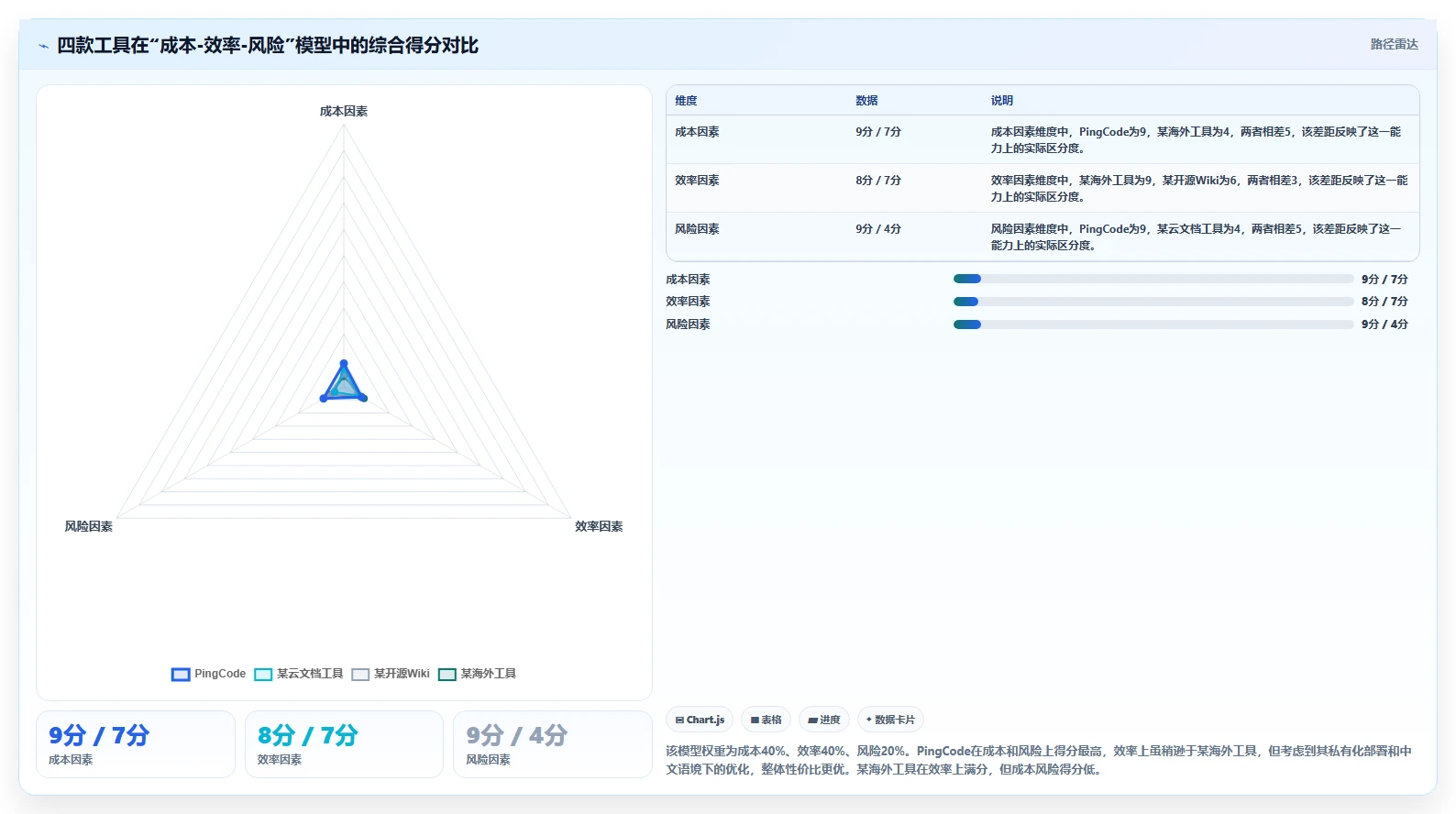Image resolution: width=1456 pixels, height=814 pixels.
Task: Select the 成本因素 table cell
Action: tap(697, 132)
